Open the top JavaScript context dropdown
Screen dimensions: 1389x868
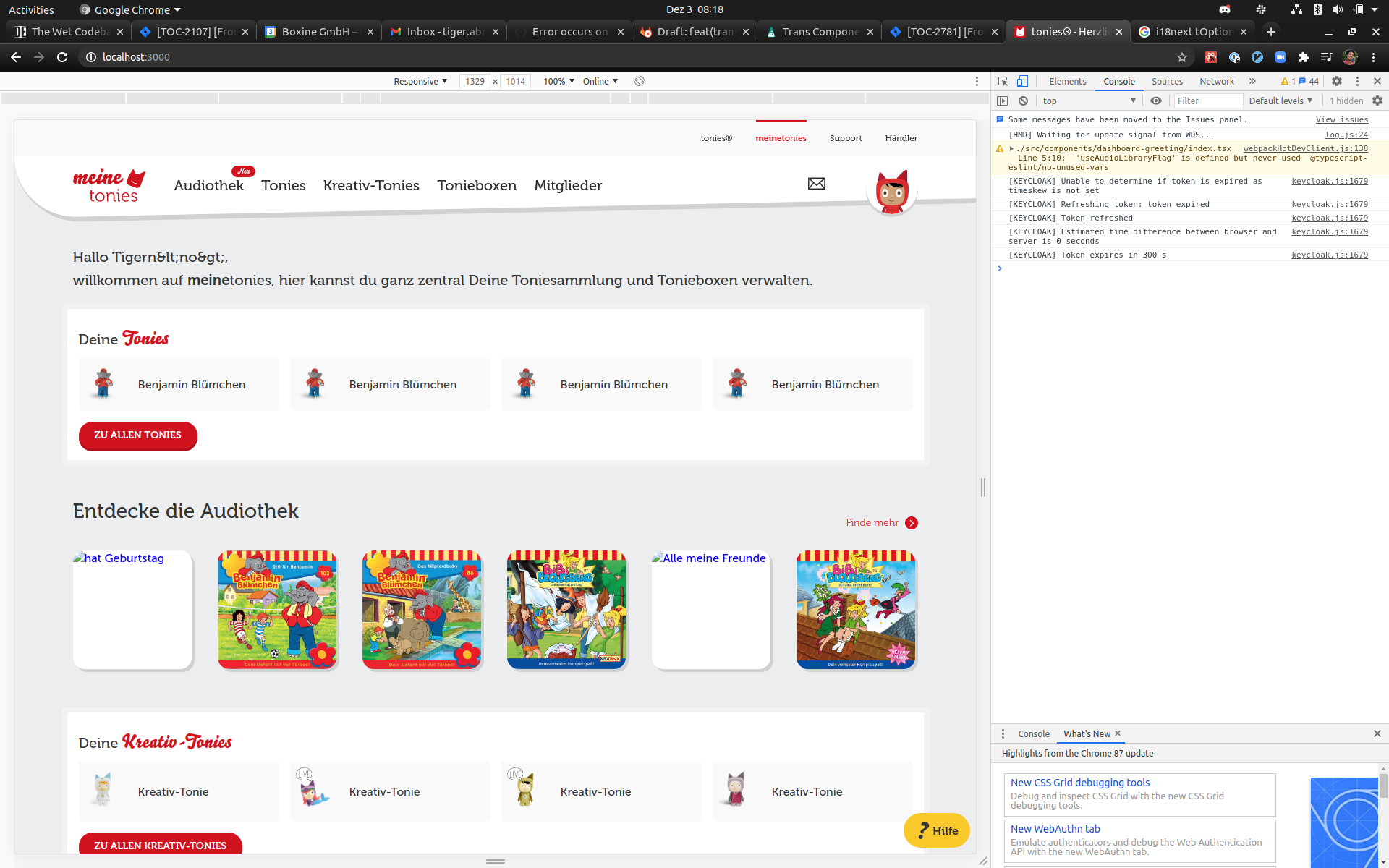pos(1089,101)
